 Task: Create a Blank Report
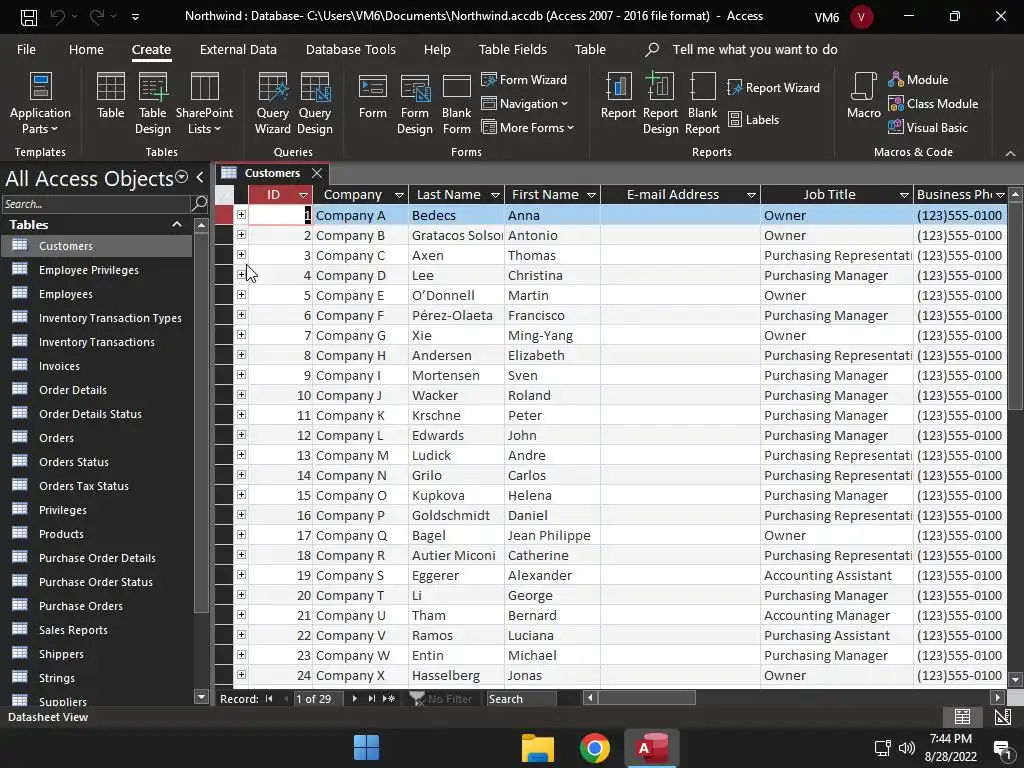click(702, 103)
